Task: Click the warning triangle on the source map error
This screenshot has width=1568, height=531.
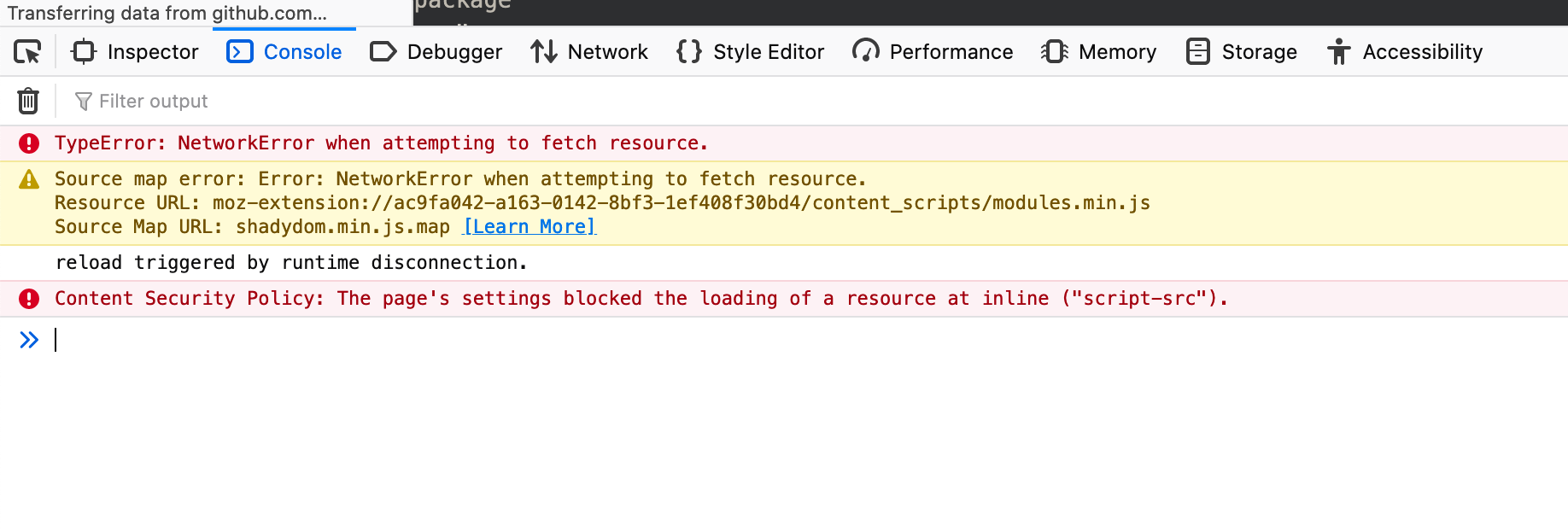Action: click(28, 178)
